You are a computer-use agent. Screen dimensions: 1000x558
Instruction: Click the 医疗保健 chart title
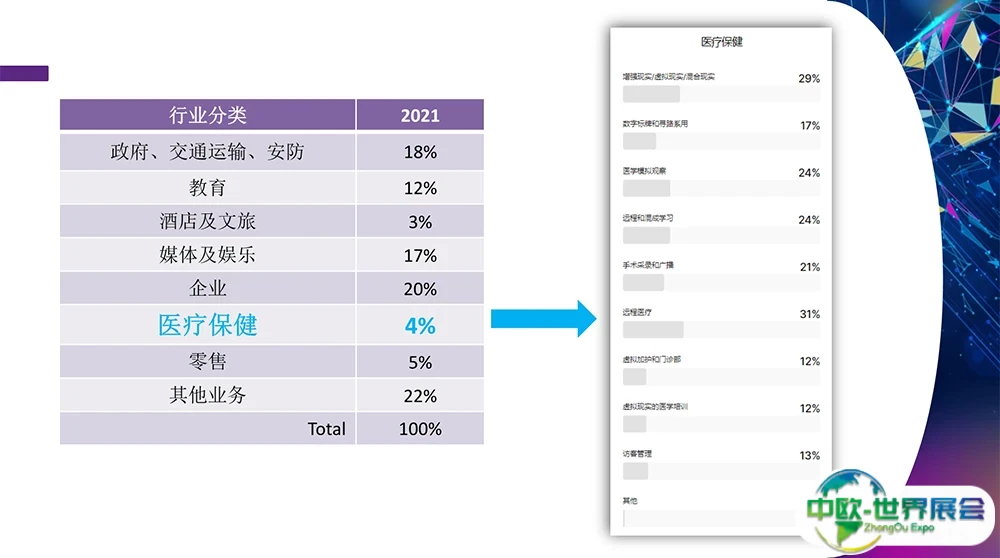721,43
